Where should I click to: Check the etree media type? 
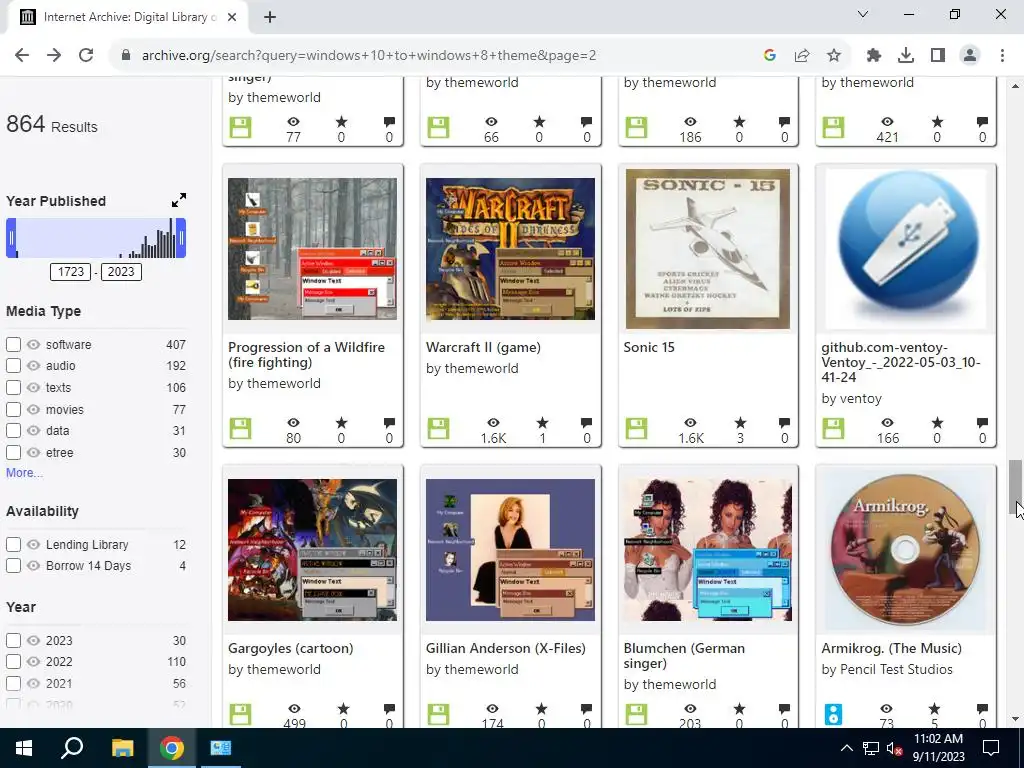[13, 453]
